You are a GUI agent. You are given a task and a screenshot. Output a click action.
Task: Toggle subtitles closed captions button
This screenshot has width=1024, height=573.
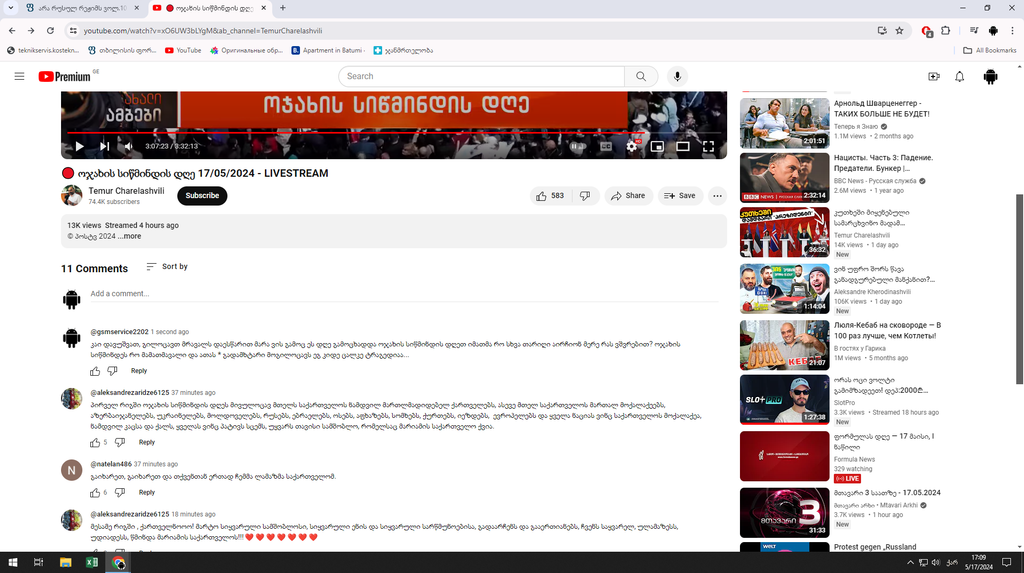pyautogui.click(x=606, y=146)
